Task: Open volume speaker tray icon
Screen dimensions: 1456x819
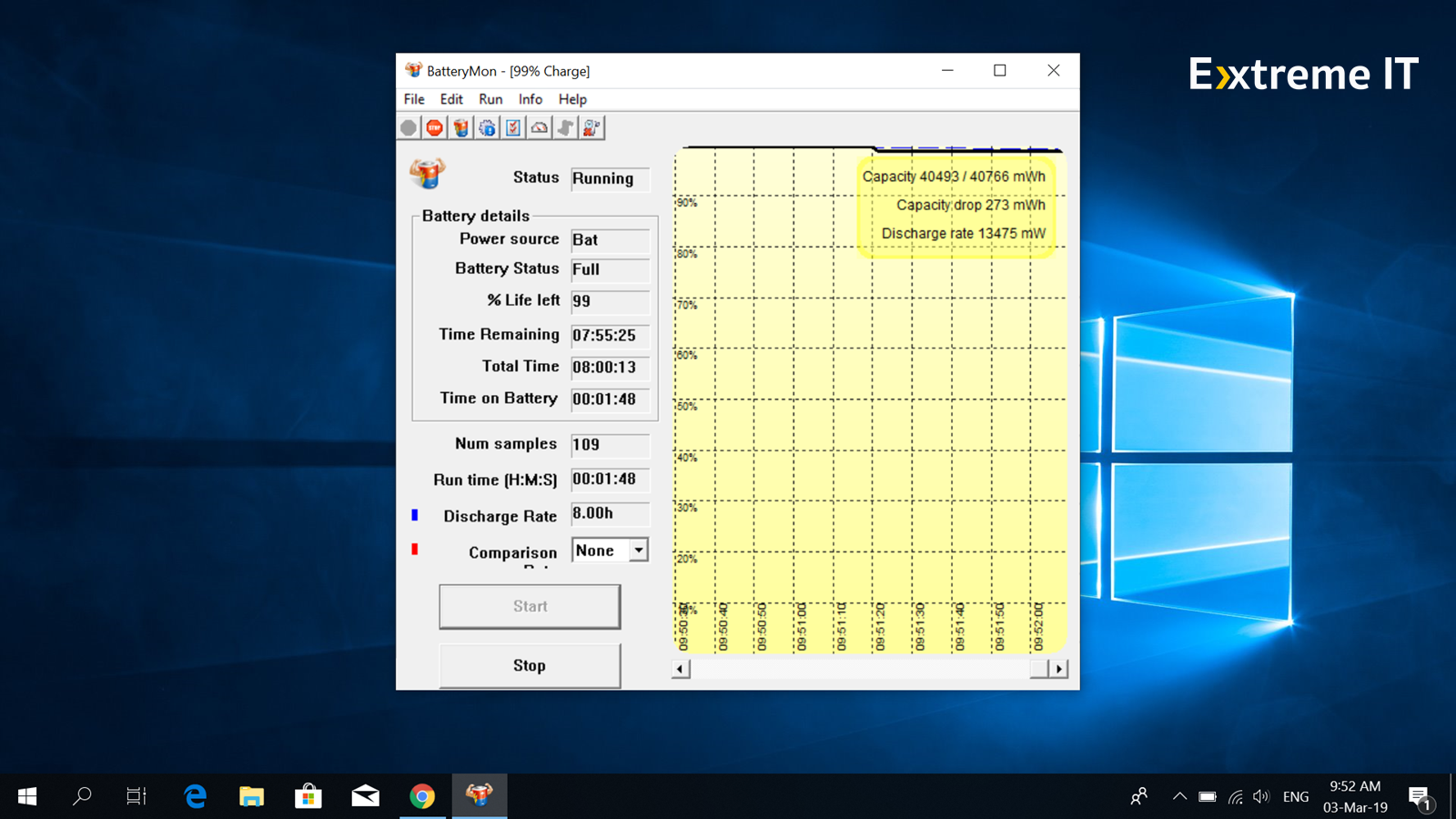Action: pyautogui.click(x=1261, y=796)
